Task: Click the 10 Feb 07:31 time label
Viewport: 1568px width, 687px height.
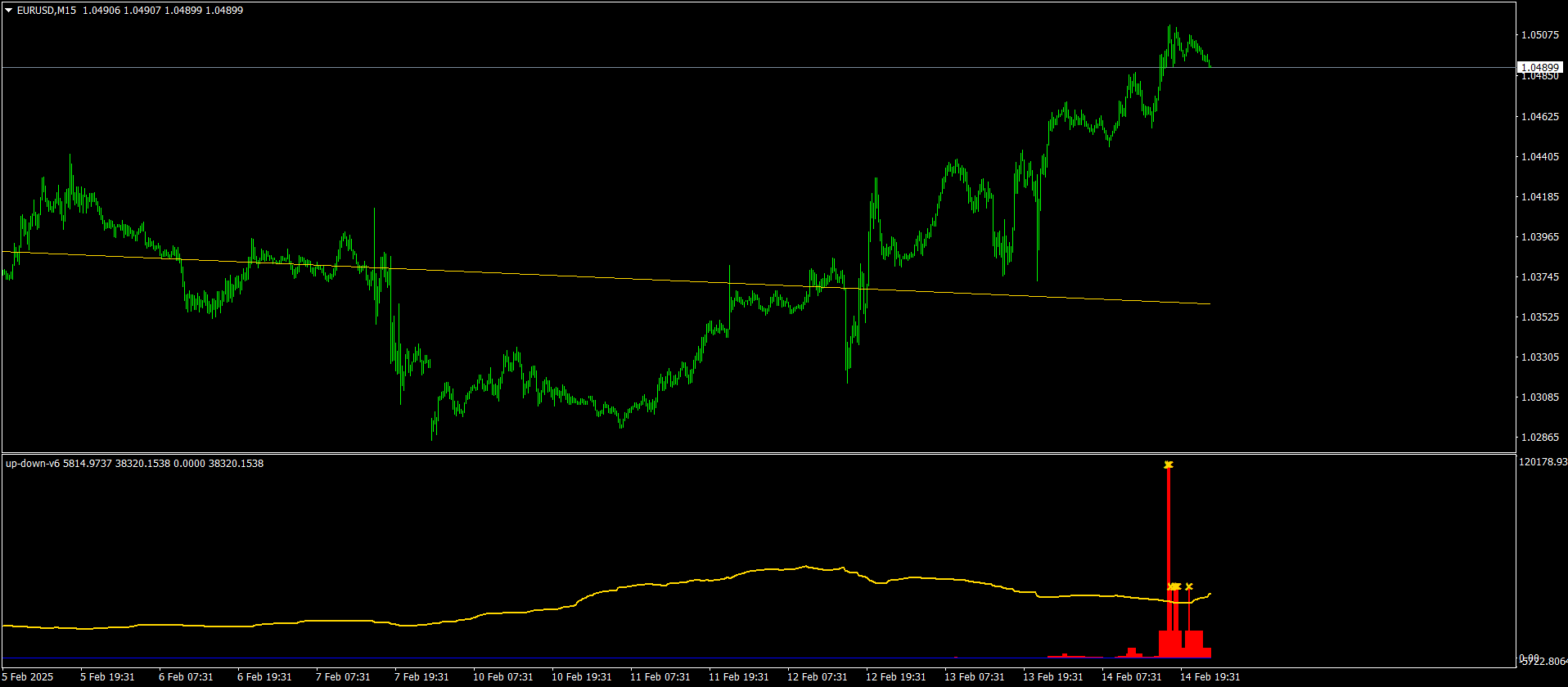Action: pyautogui.click(x=502, y=677)
